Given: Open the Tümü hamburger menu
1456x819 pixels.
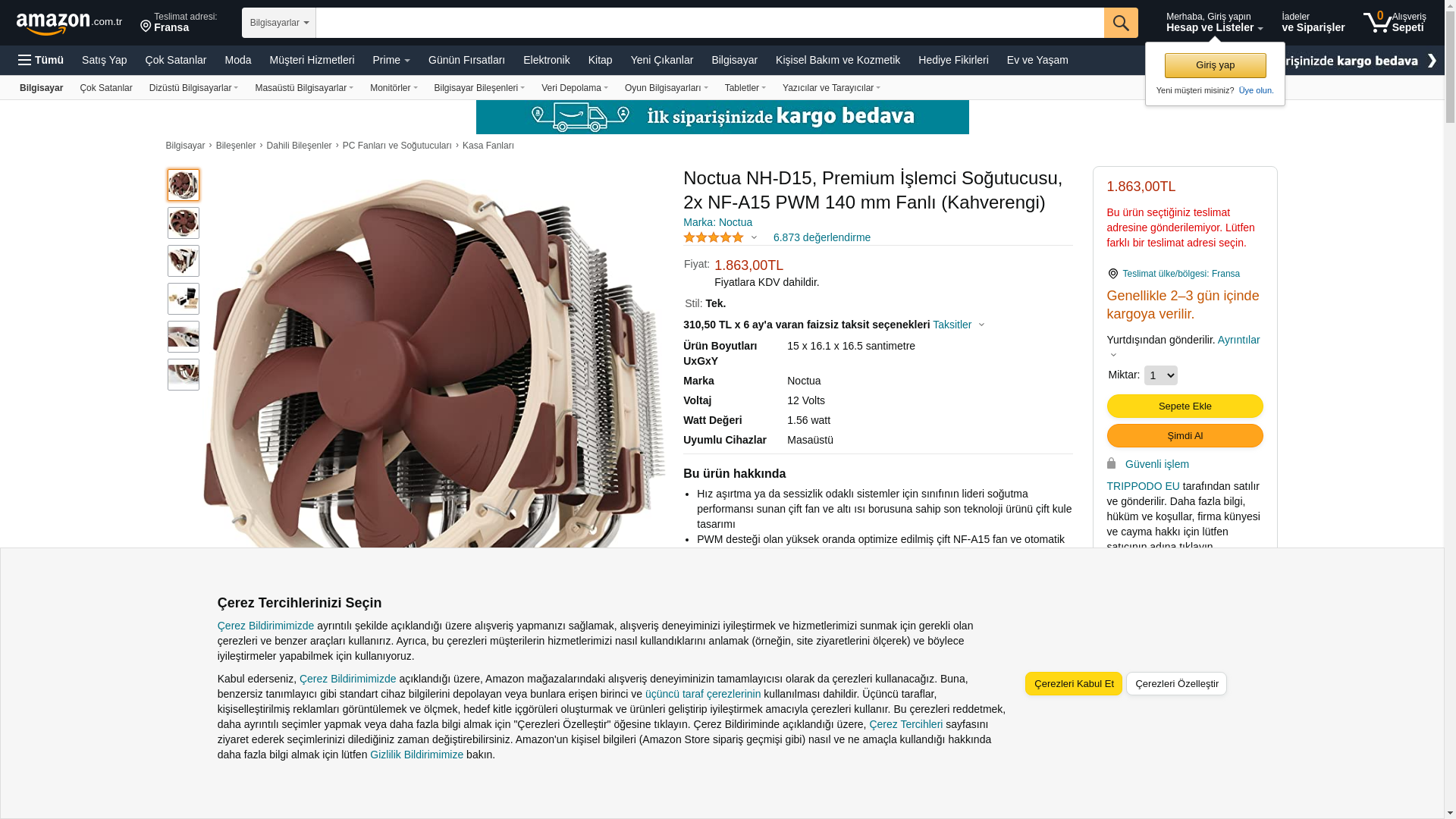Looking at the screenshot, I should [41, 60].
